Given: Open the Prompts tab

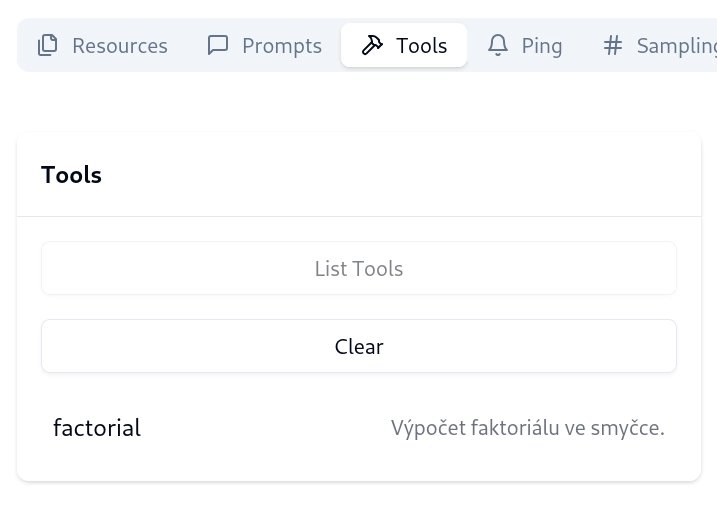Looking at the screenshot, I should pyautogui.click(x=282, y=46).
